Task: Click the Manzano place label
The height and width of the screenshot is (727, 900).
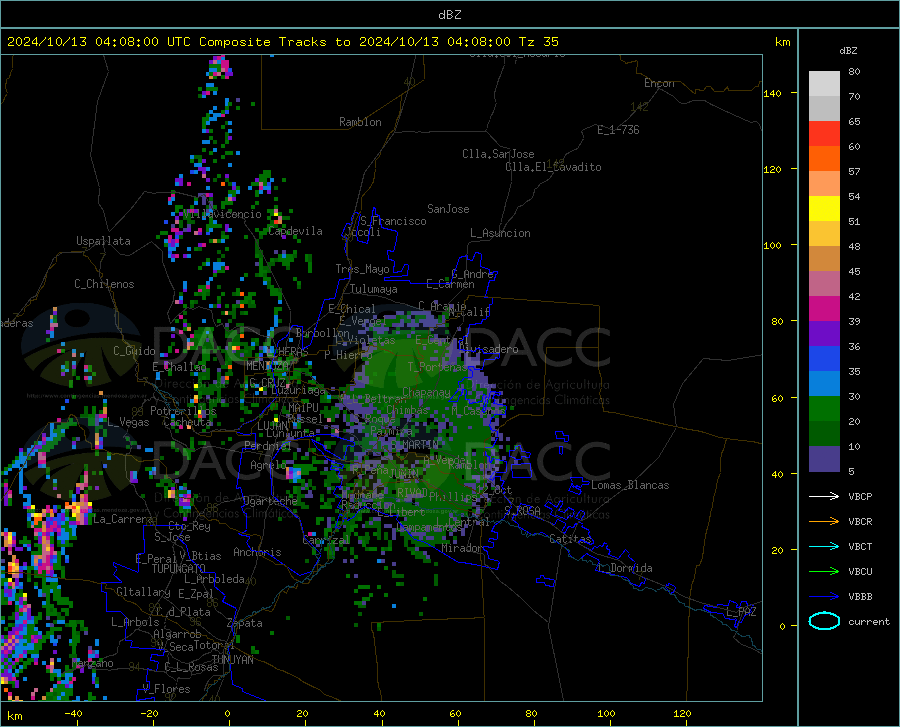Action: coord(92,664)
